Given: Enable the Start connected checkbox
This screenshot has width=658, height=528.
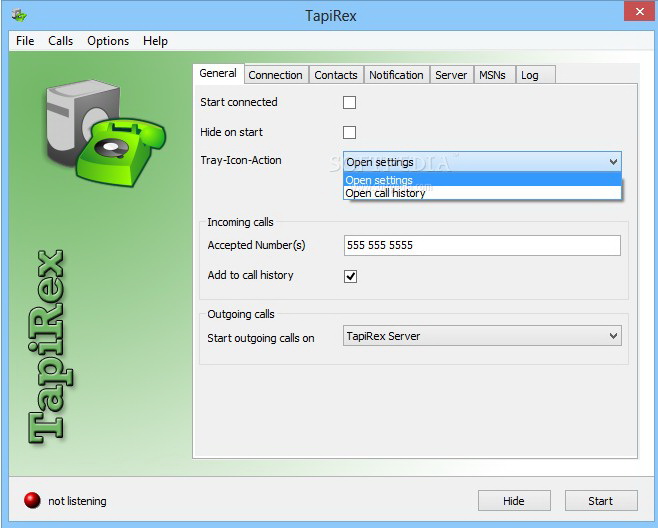Looking at the screenshot, I should [349, 102].
